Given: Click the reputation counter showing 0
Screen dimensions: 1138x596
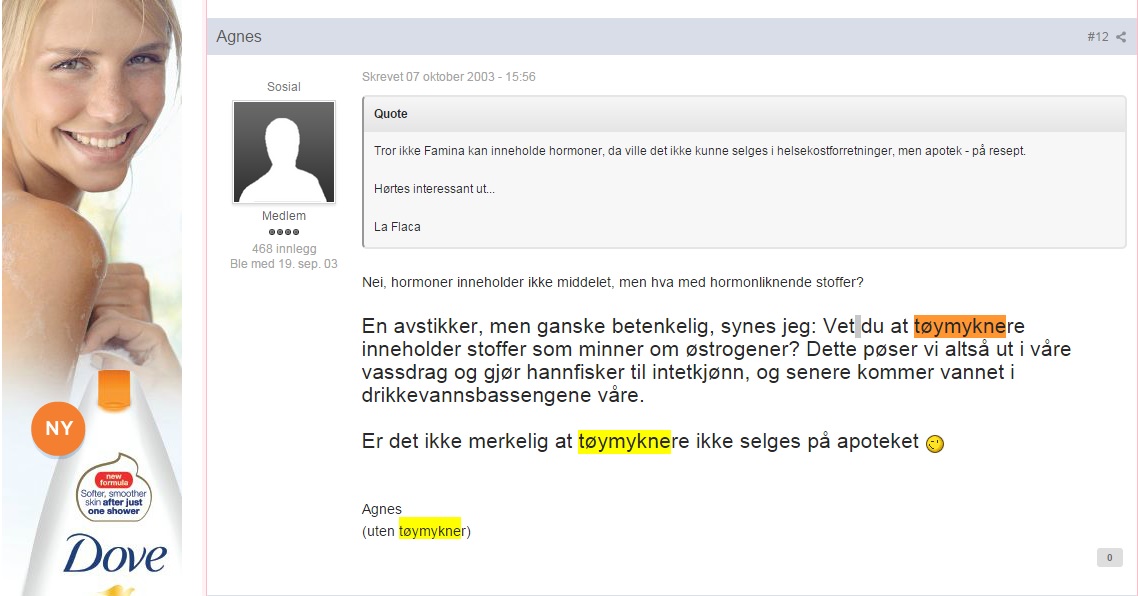Looking at the screenshot, I should [x=1109, y=558].
